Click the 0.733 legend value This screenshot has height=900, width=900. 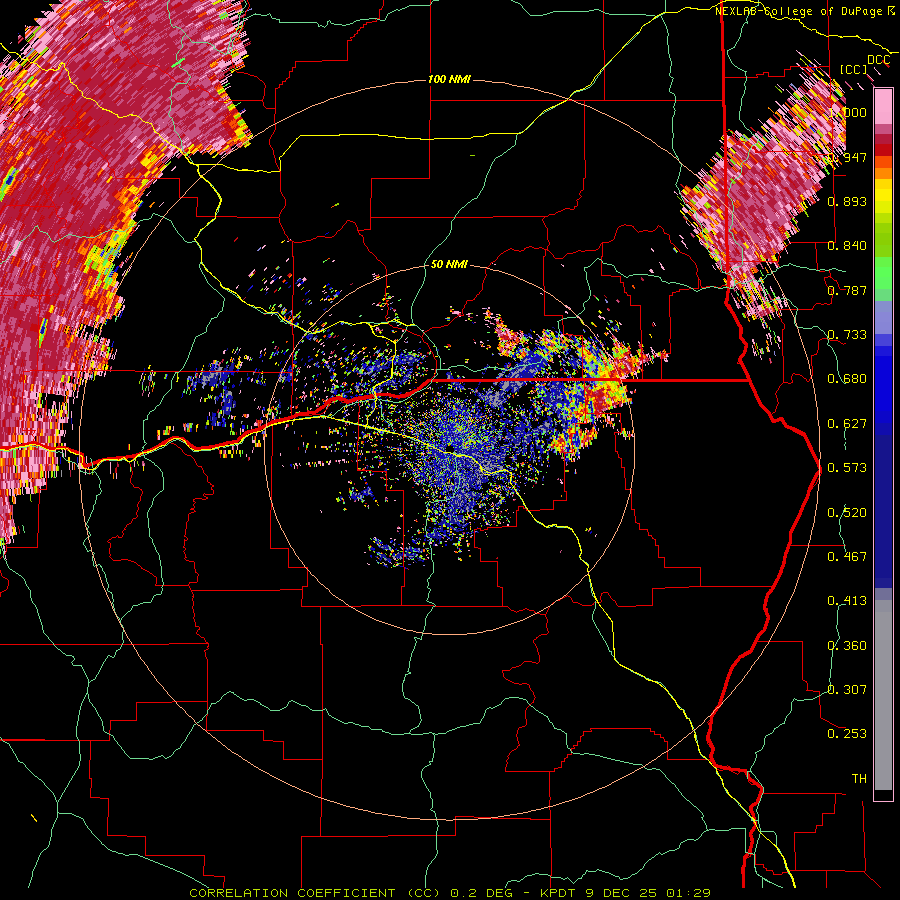tap(847, 335)
